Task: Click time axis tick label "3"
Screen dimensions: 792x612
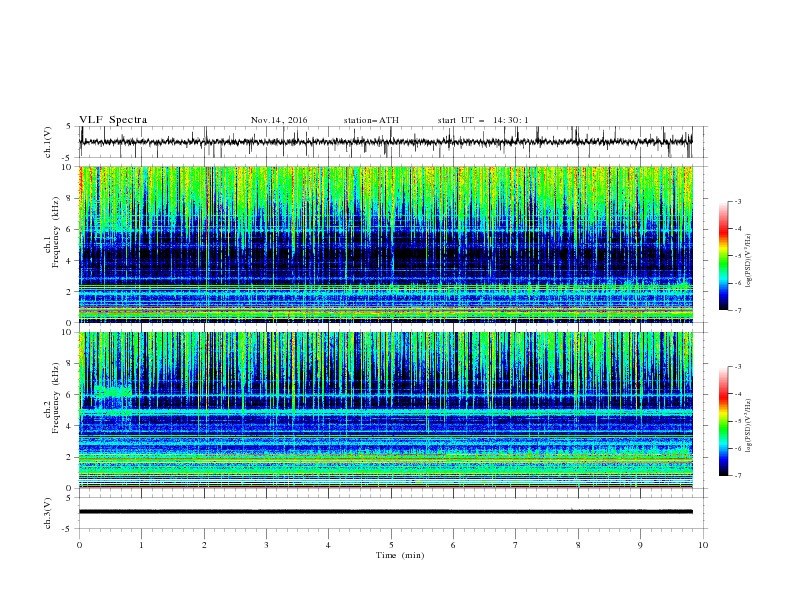Action: pyautogui.click(x=266, y=545)
